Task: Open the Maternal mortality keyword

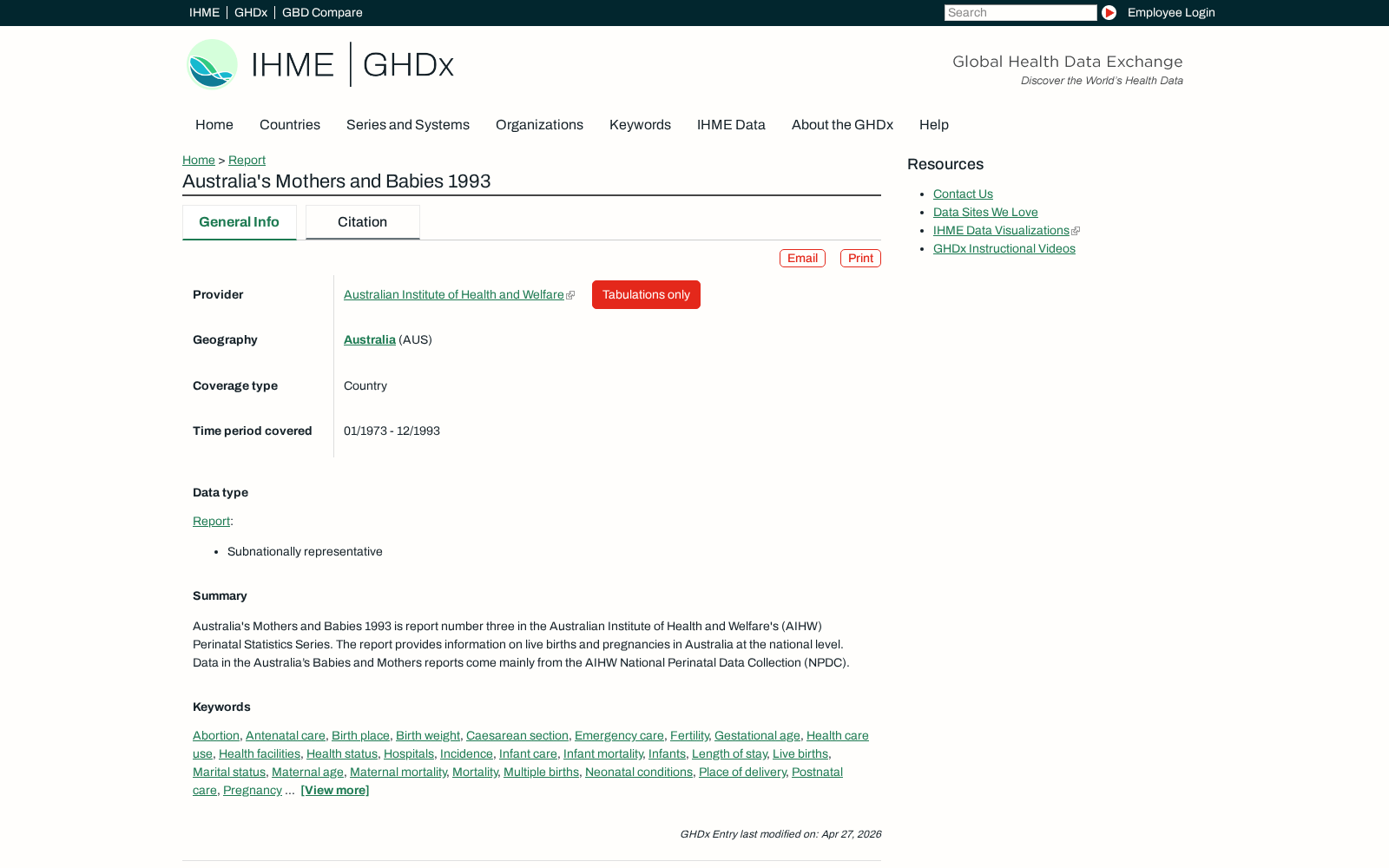Action: [398, 772]
